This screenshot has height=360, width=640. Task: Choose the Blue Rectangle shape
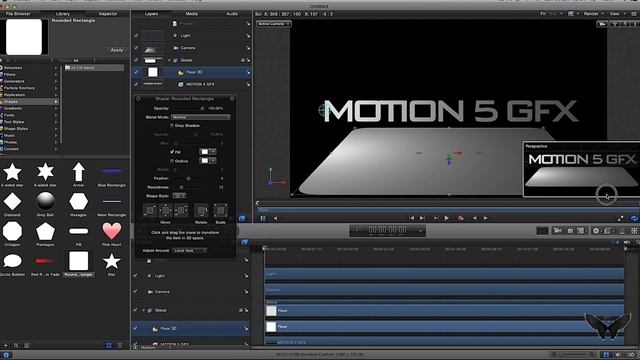coord(111,171)
